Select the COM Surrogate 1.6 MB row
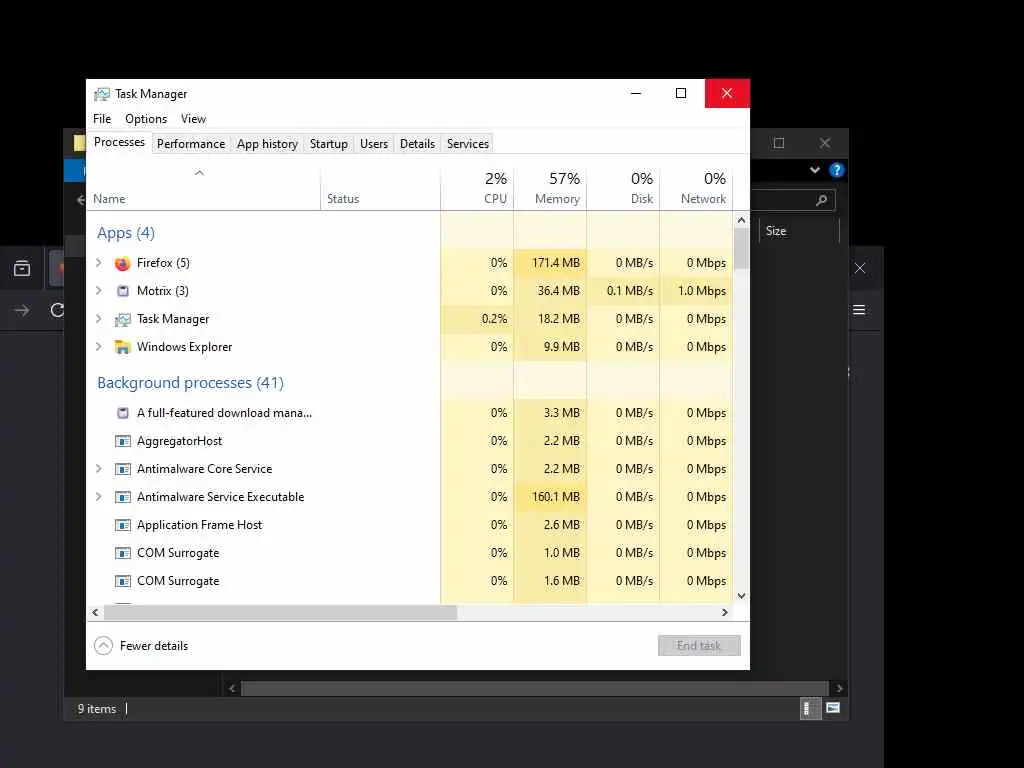This screenshot has height=768, width=1024. coord(409,581)
